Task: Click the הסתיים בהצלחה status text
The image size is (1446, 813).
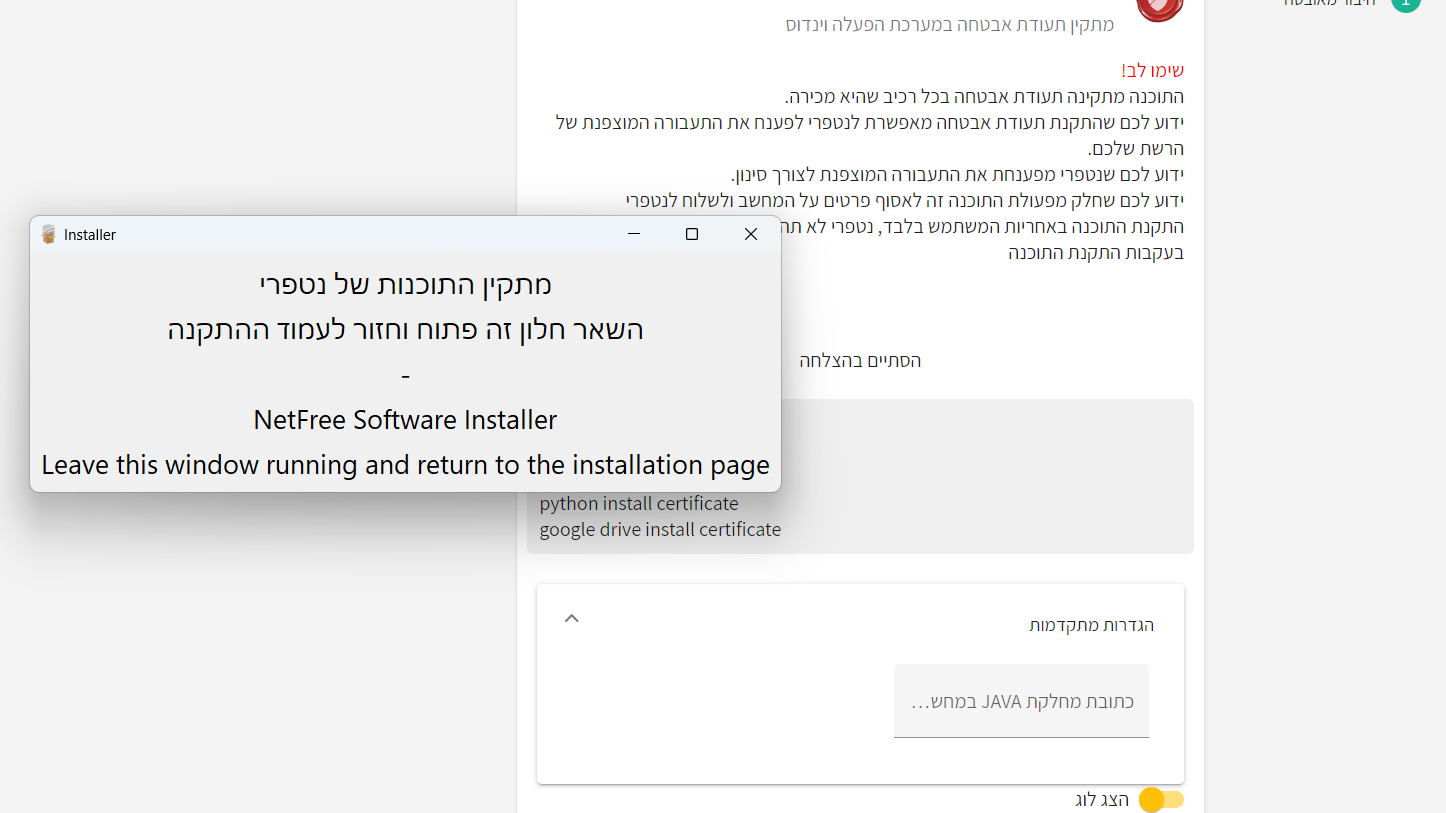Action: coord(860,360)
